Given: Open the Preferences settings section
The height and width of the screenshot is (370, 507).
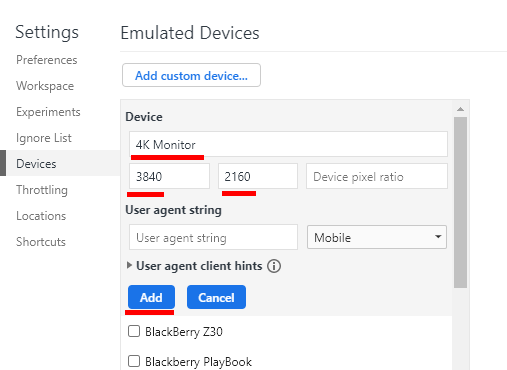Looking at the screenshot, I should point(47,60).
